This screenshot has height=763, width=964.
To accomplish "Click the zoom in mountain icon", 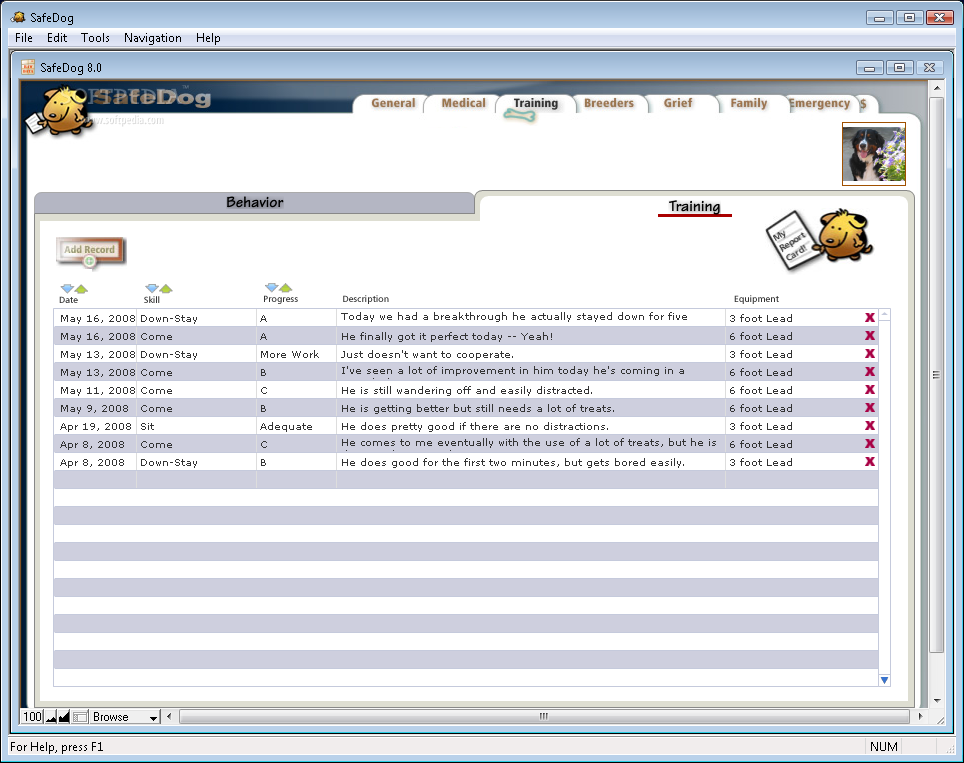I will pos(64,717).
